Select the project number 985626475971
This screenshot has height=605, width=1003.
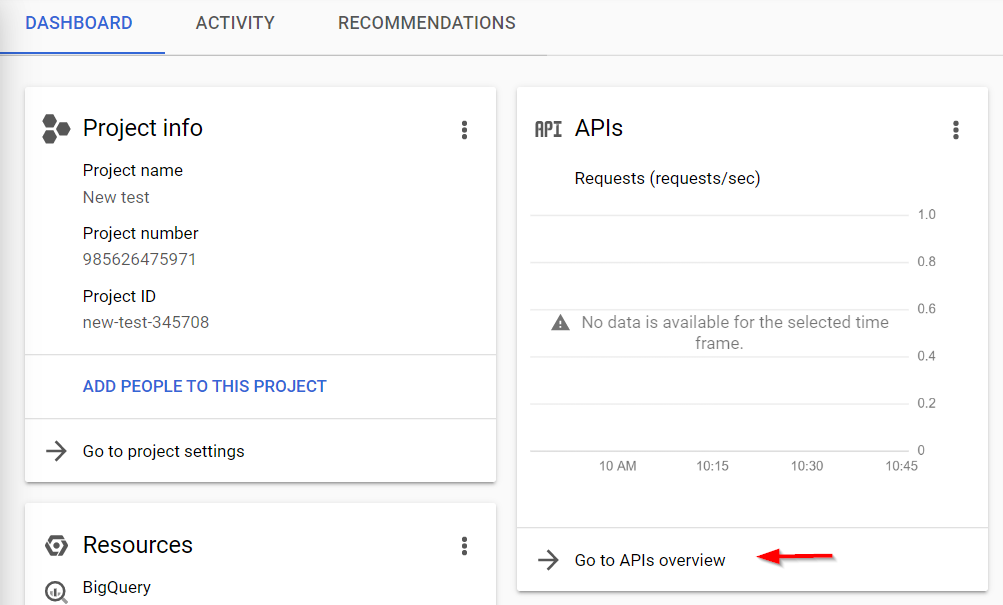click(139, 259)
